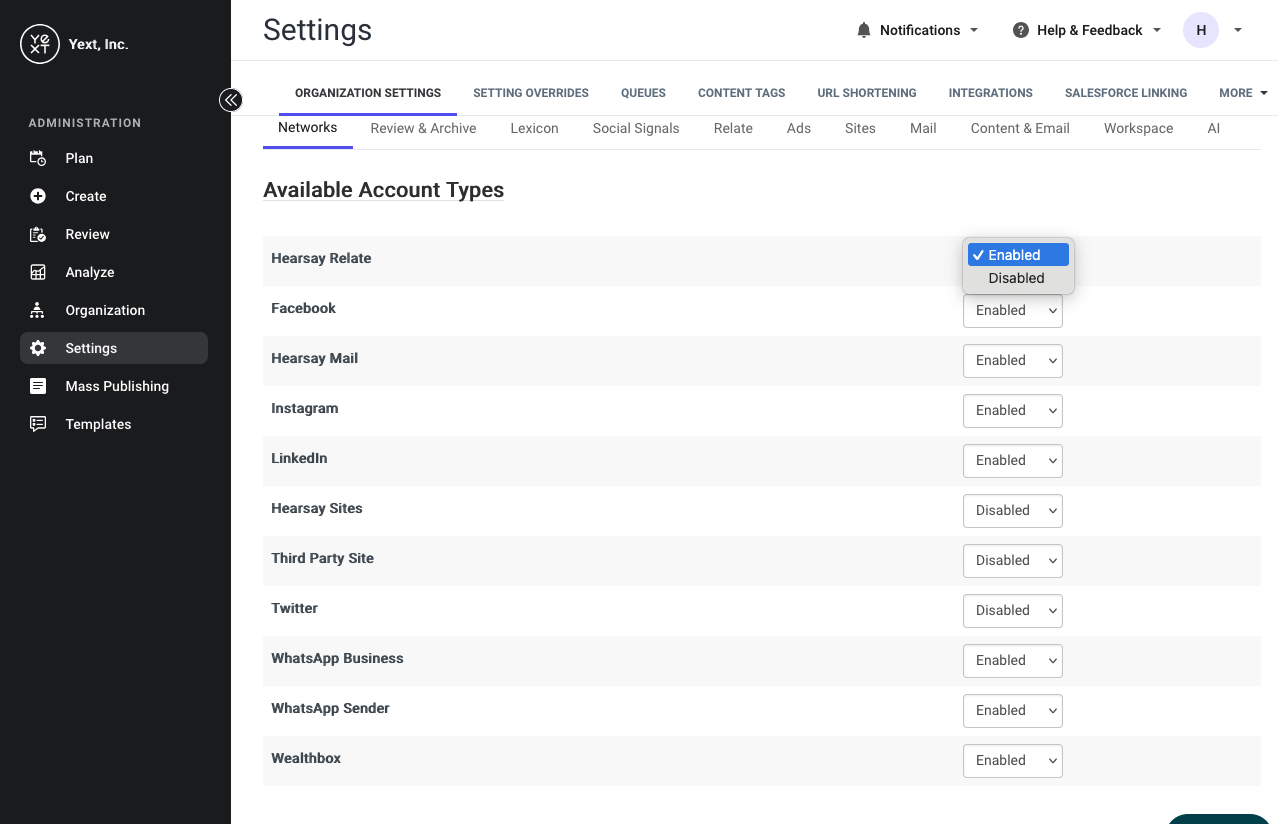
Task: Open the Wealthbox status dropdown
Action: pyautogui.click(x=1012, y=761)
